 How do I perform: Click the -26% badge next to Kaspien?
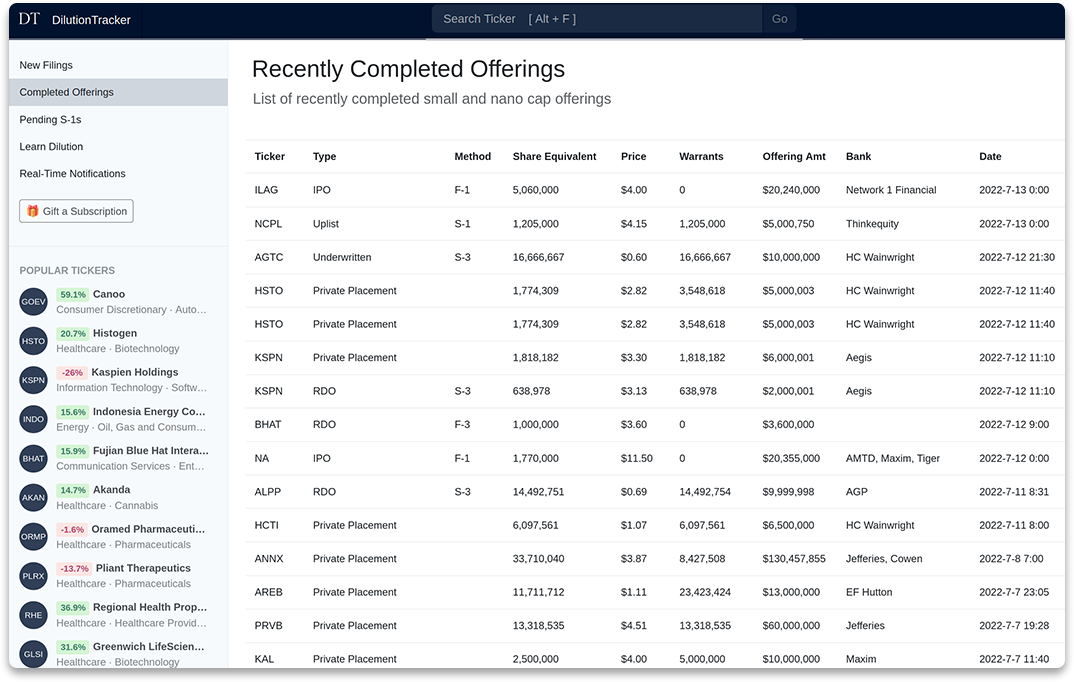coord(72,372)
